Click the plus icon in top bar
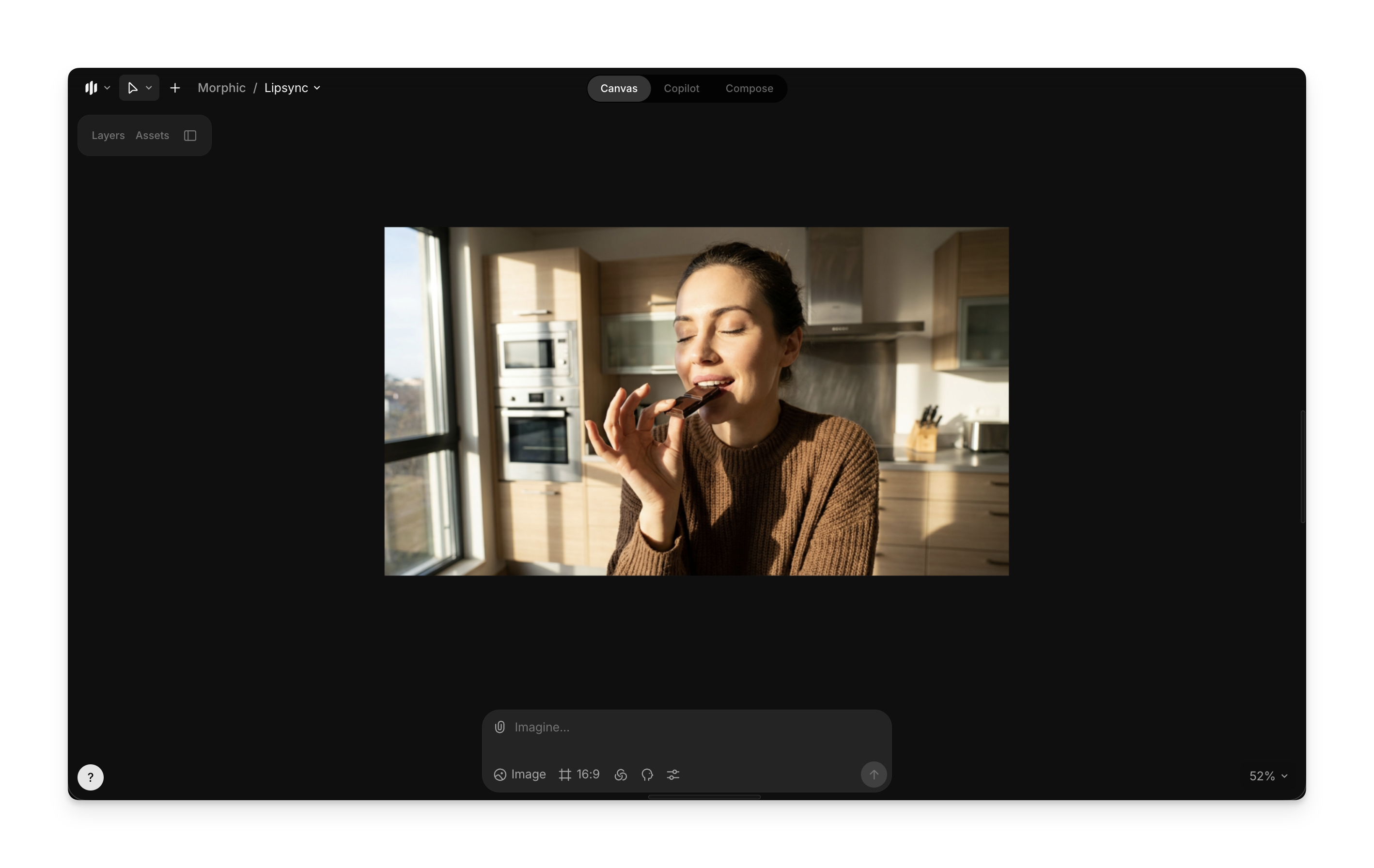The width and height of the screenshot is (1374, 868). coord(175,88)
